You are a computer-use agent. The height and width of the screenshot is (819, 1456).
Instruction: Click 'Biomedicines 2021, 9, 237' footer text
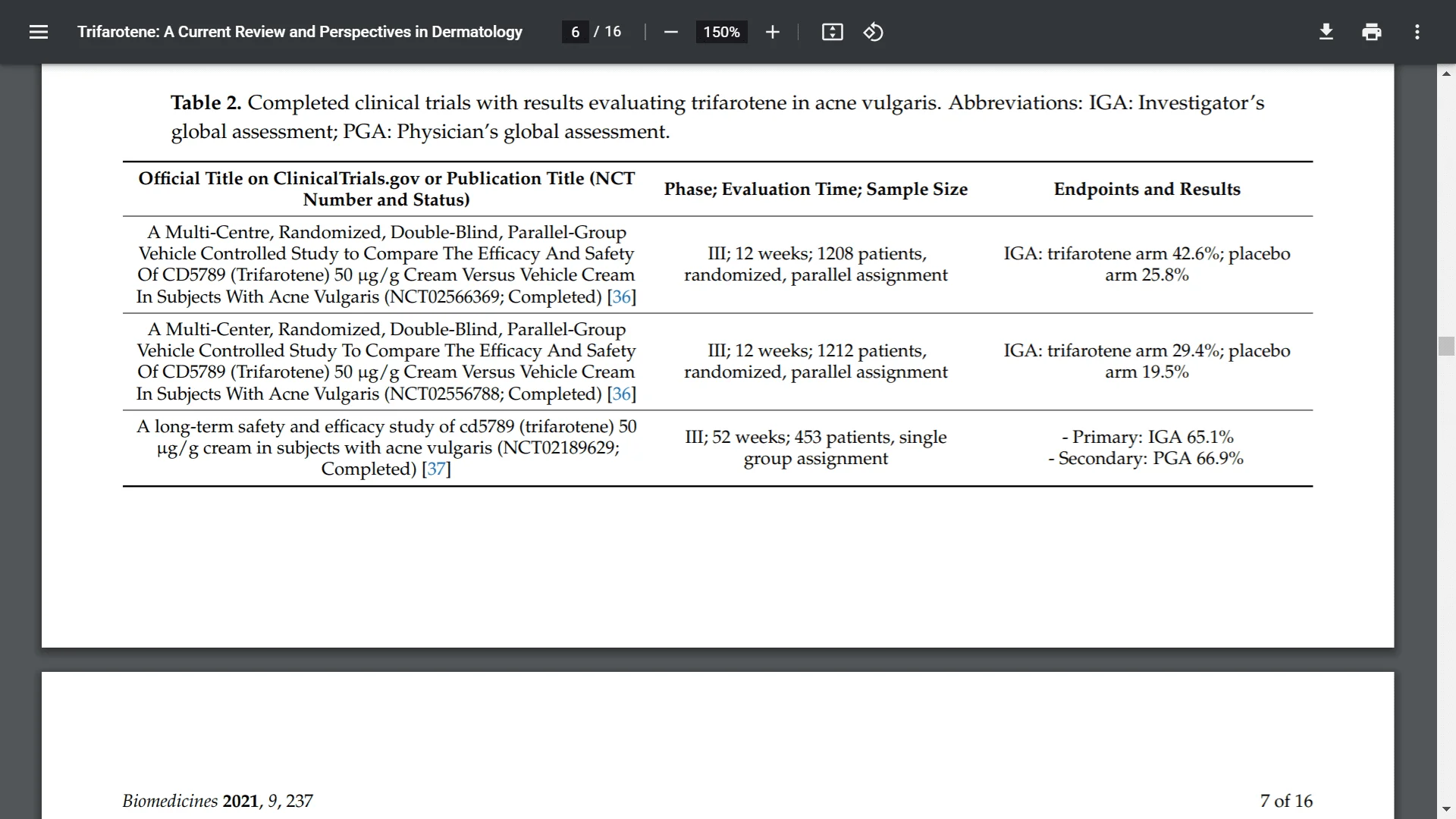pyautogui.click(x=218, y=801)
